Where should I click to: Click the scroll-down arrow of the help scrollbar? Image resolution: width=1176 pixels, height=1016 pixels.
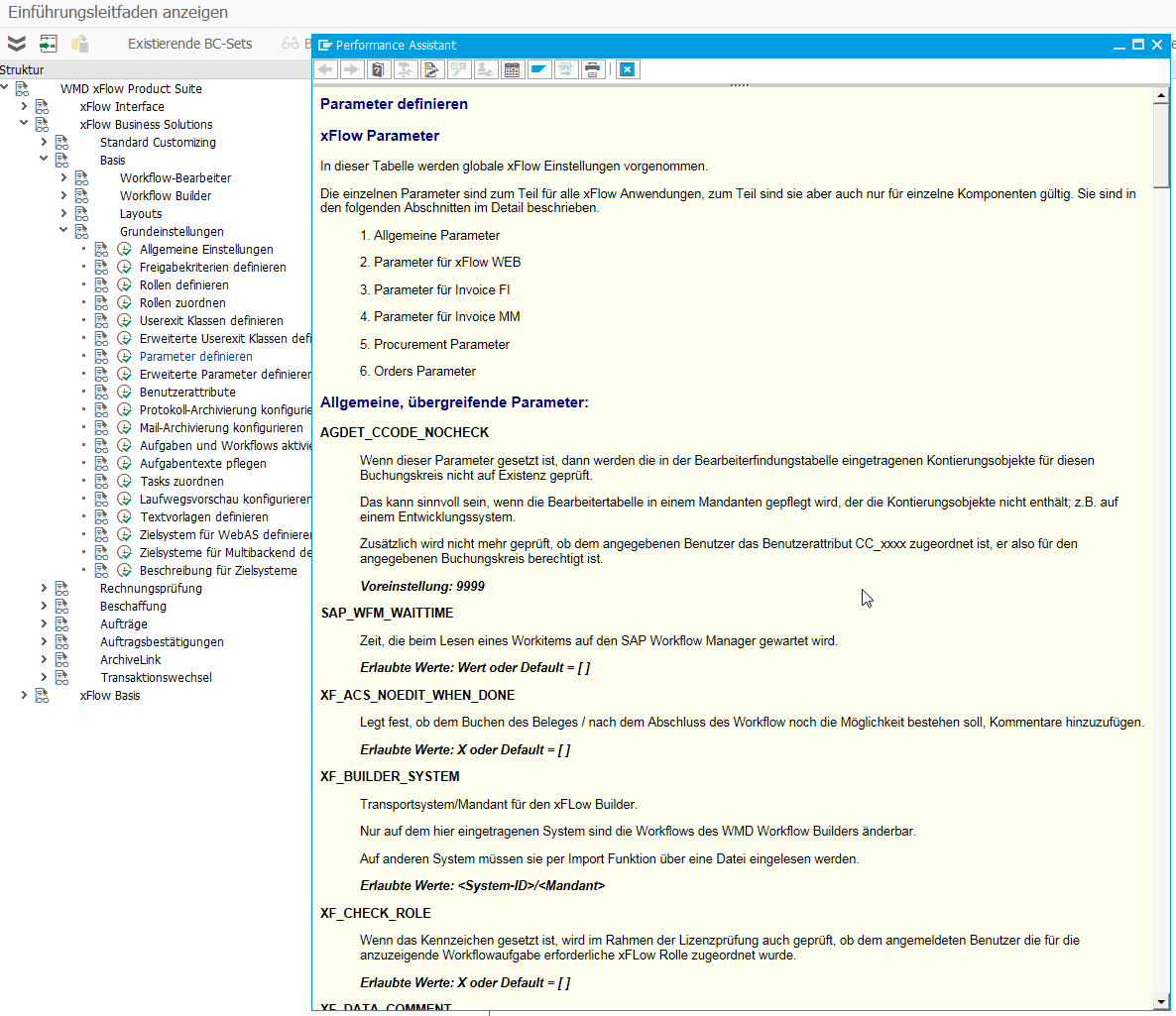click(x=1161, y=1001)
